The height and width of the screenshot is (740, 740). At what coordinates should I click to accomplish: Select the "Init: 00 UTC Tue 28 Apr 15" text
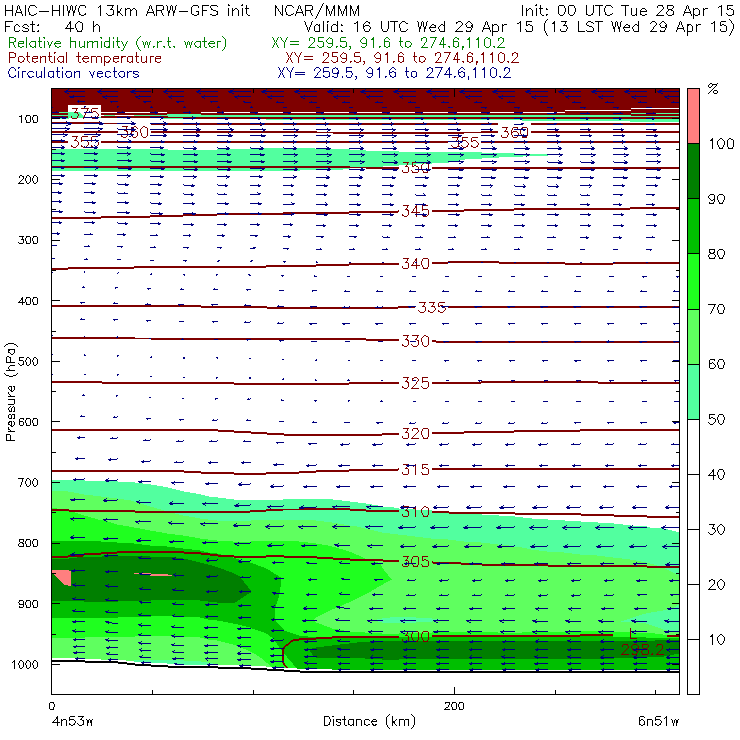(628, 11)
